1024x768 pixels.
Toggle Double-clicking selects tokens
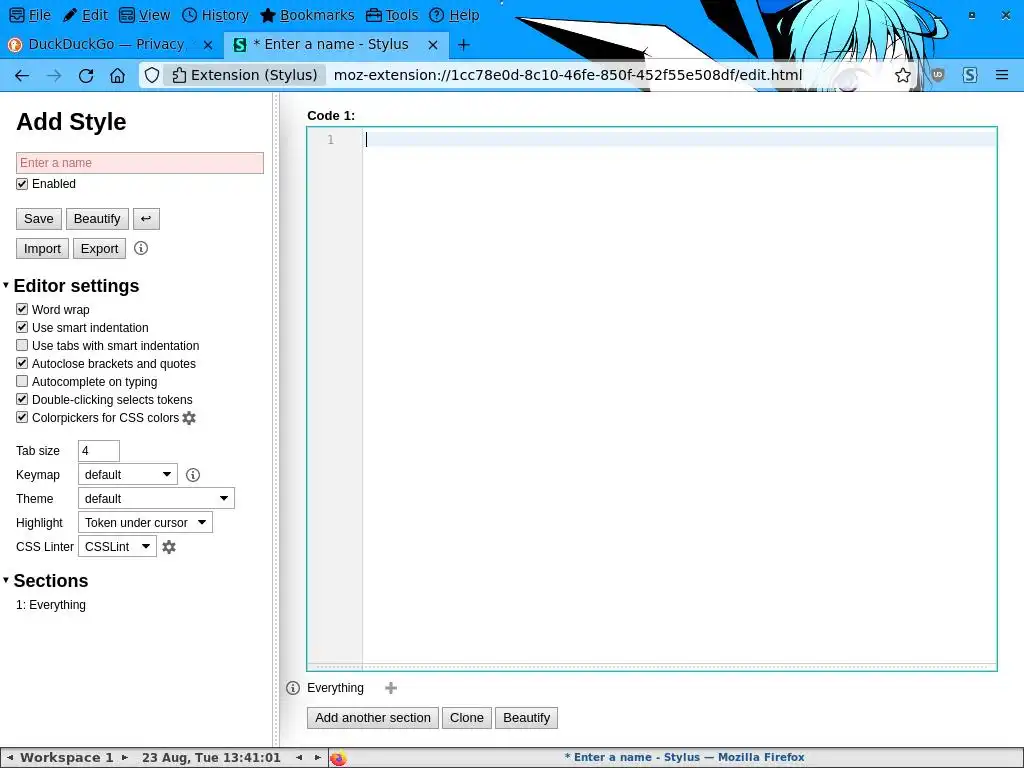pyautogui.click(x=22, y=399)
